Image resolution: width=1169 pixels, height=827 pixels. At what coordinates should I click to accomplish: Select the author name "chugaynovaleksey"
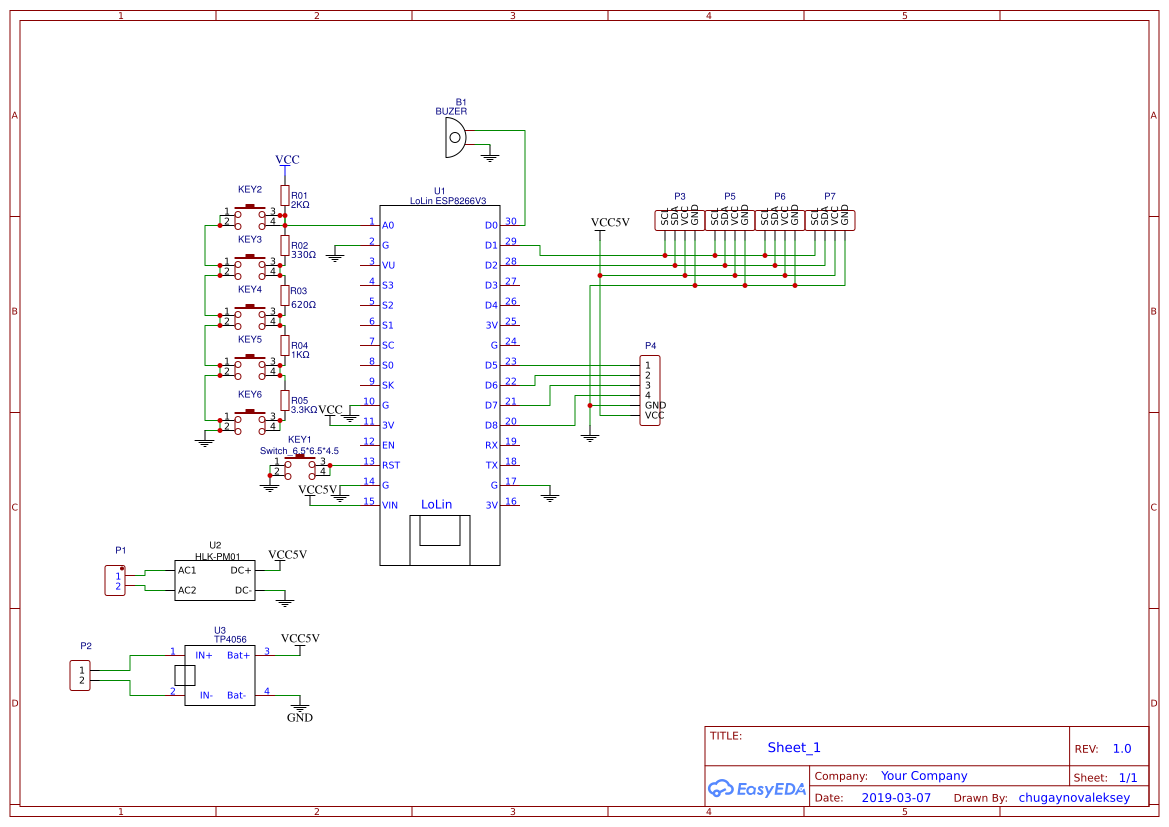coord(1074,798)
